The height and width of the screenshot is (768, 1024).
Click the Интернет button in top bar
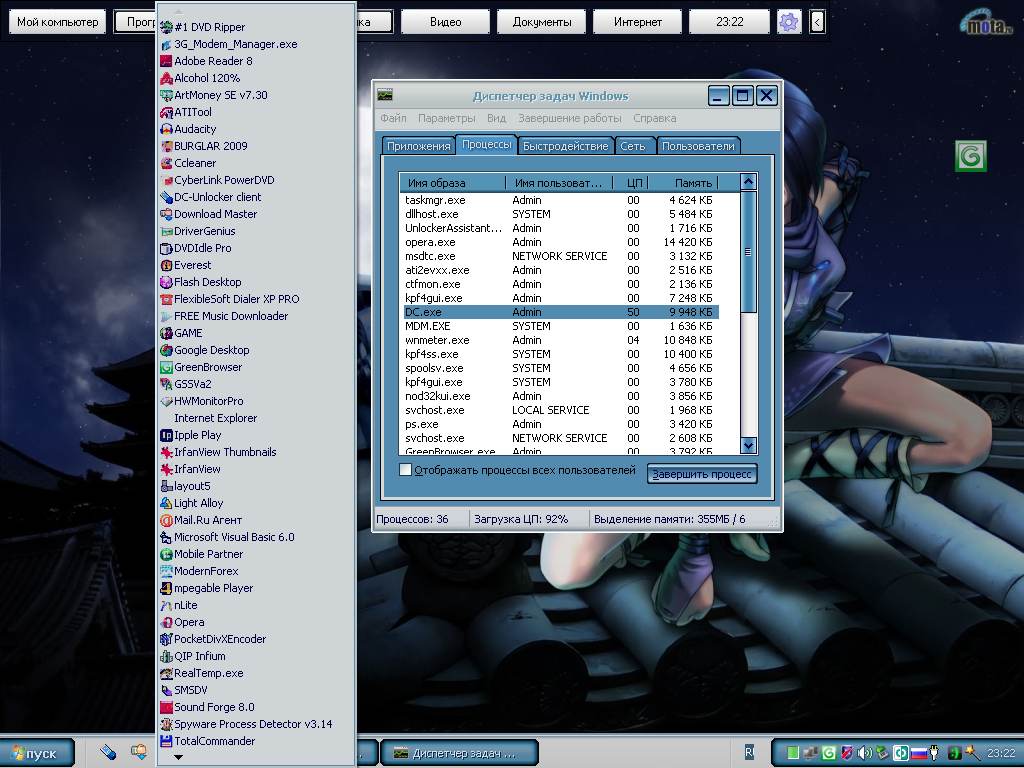[637, 22]
